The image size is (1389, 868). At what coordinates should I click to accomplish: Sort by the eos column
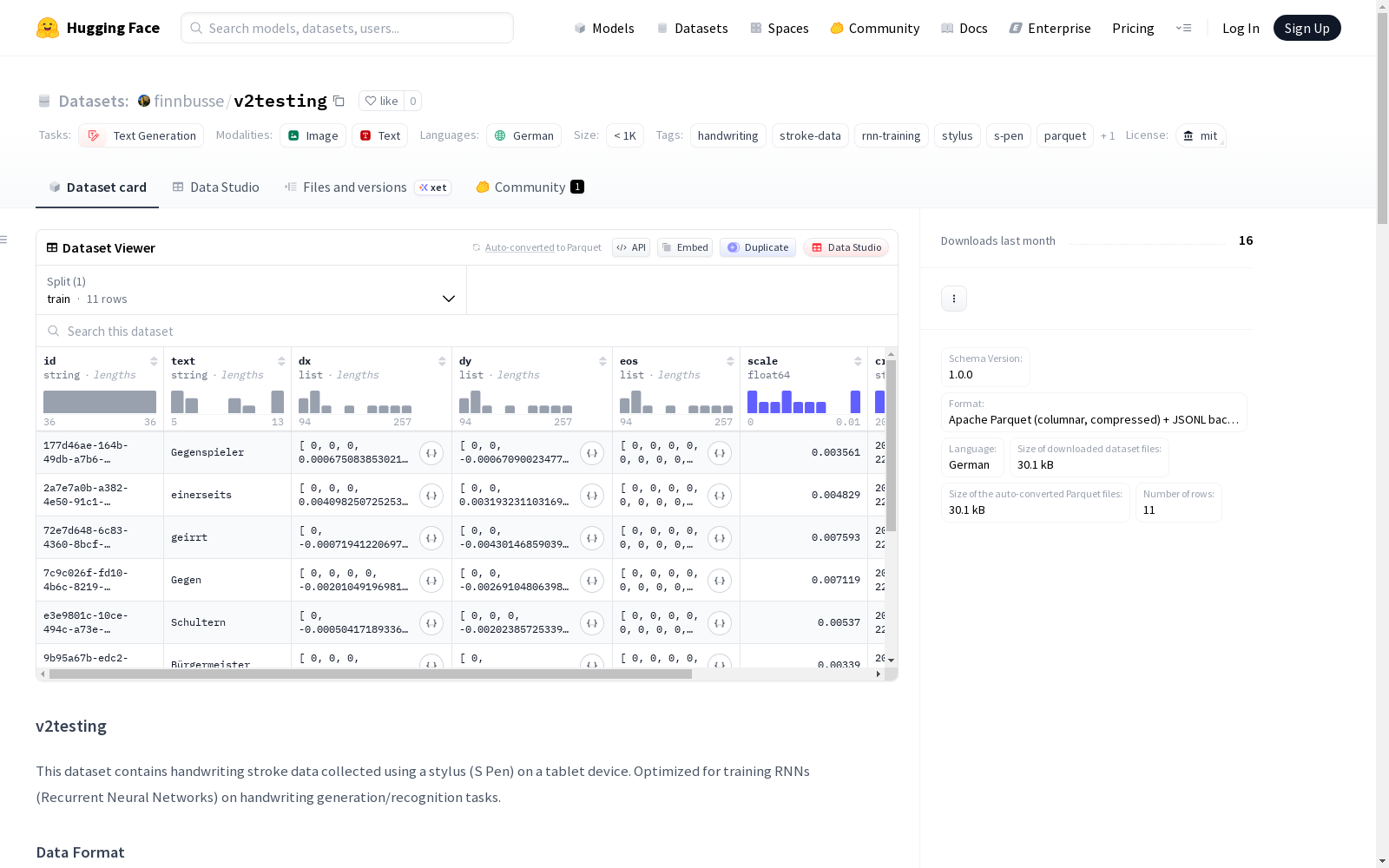[730, 361]
